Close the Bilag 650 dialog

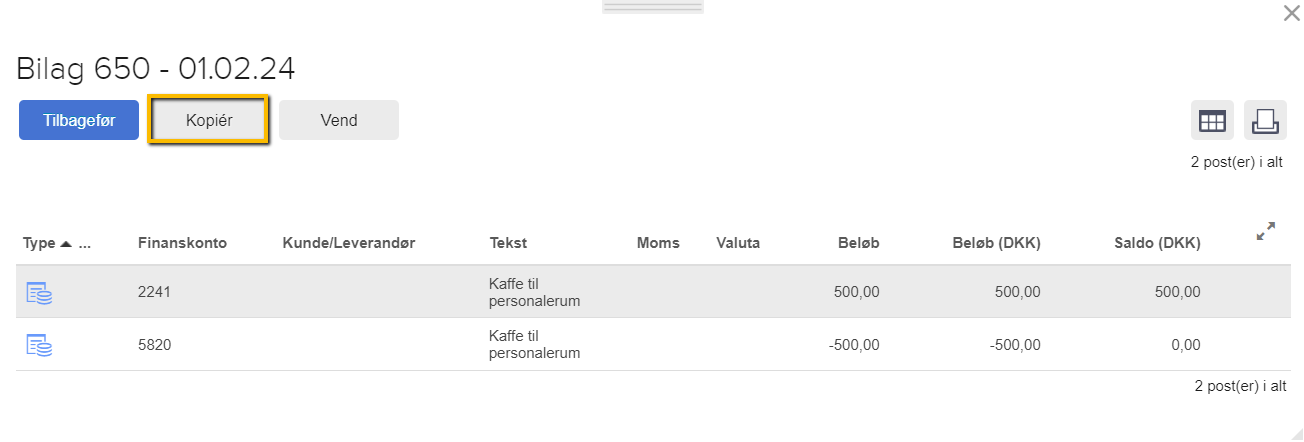click(1291, 13)
